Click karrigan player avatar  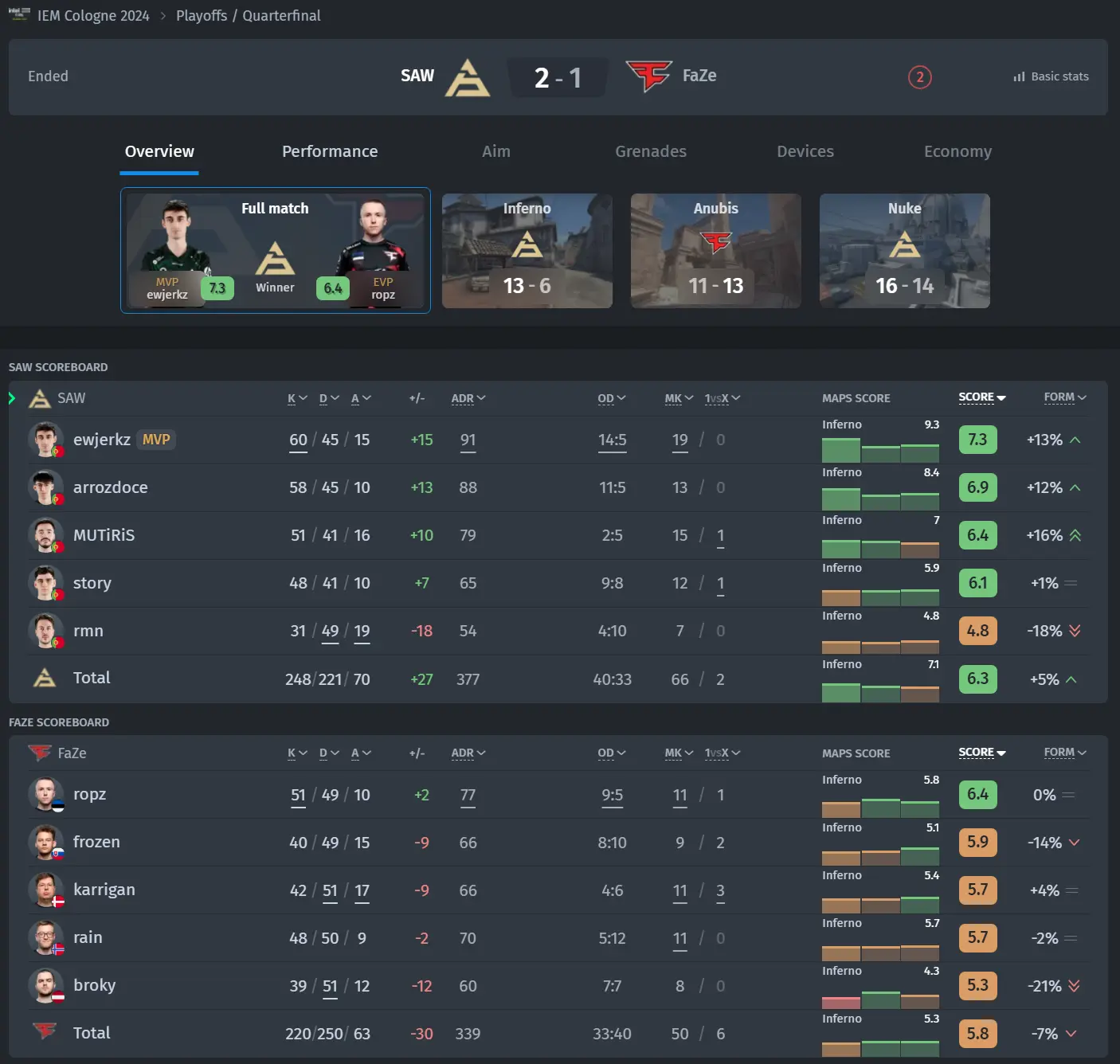(45, 890)
